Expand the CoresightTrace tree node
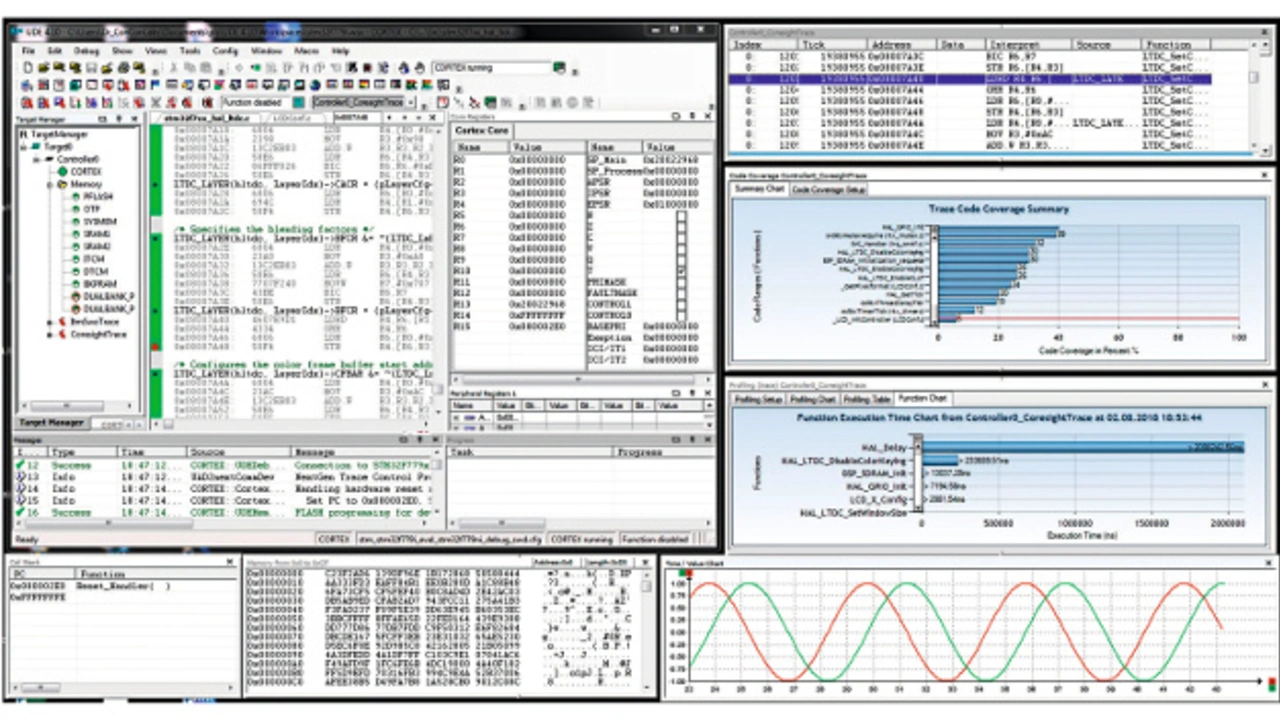 pyautogui.click(x=49, y=335)
